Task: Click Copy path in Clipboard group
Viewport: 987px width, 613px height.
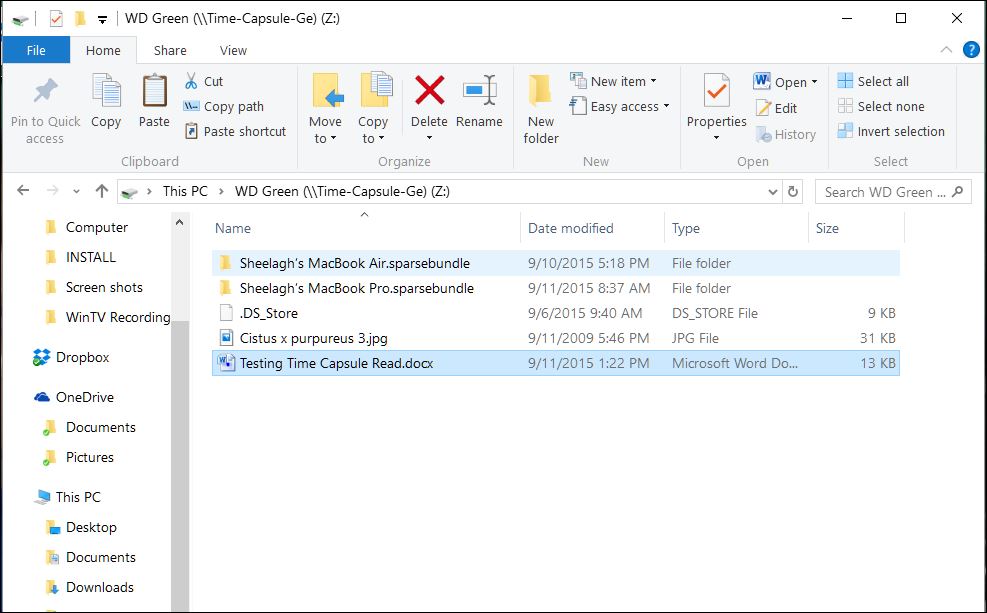Action: tap(224, 106)
